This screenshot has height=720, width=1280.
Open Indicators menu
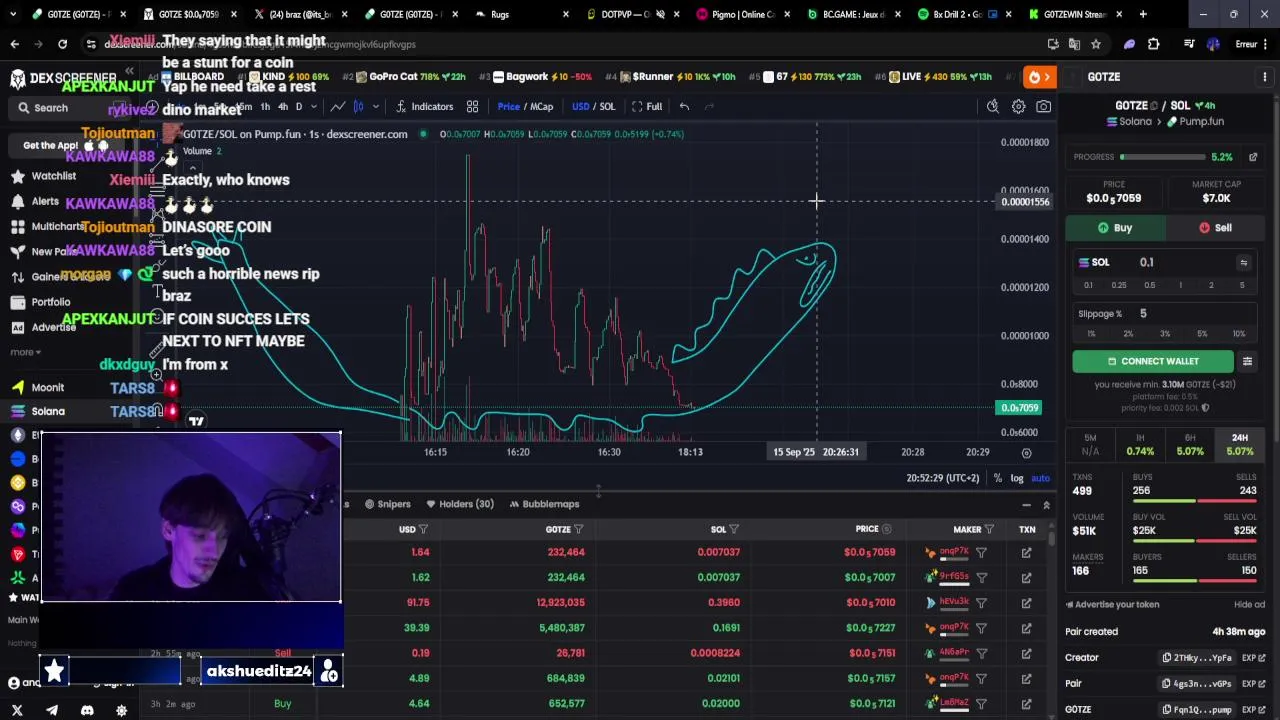[424, 106]
